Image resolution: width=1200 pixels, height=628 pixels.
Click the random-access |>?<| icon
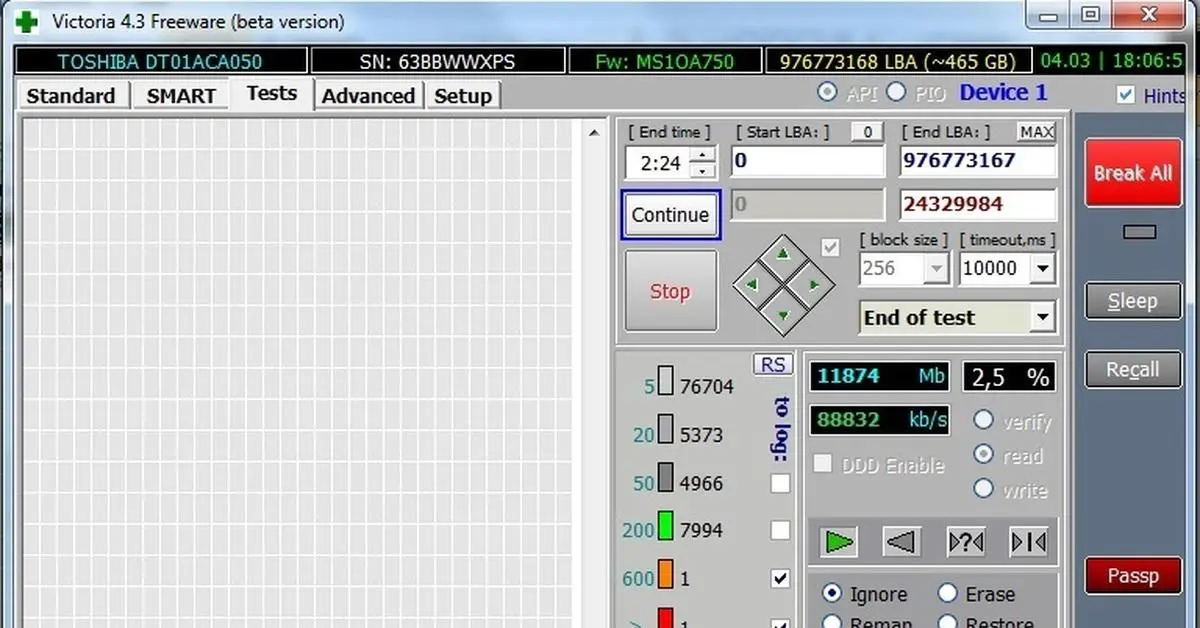point(966,542)
